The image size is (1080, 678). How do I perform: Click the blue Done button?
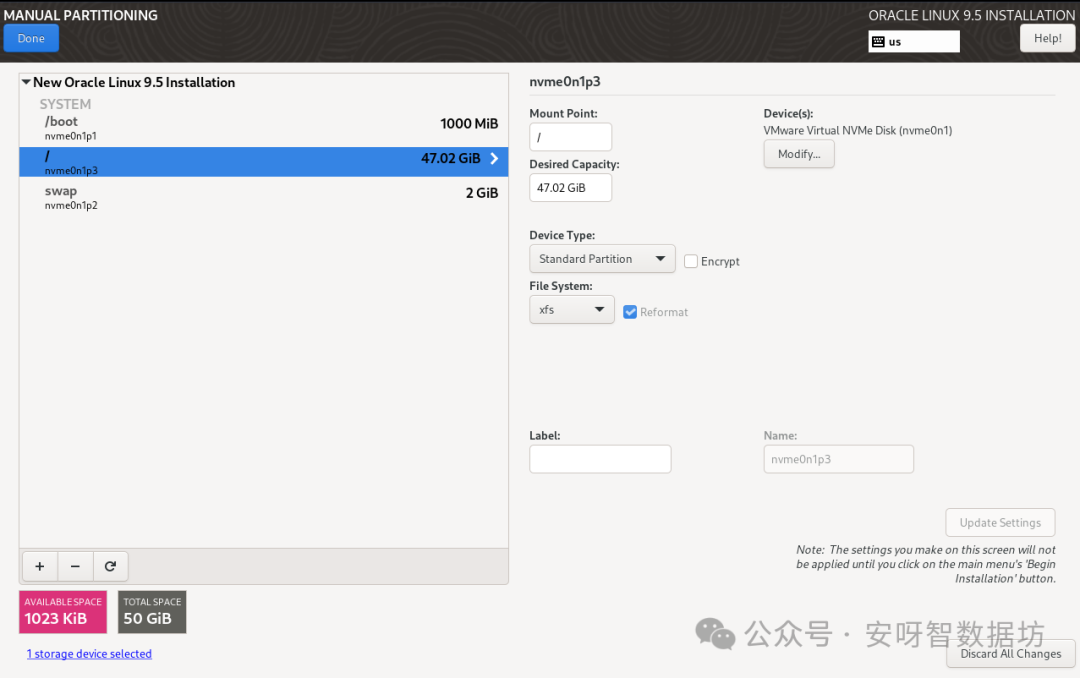pos(31,39)
